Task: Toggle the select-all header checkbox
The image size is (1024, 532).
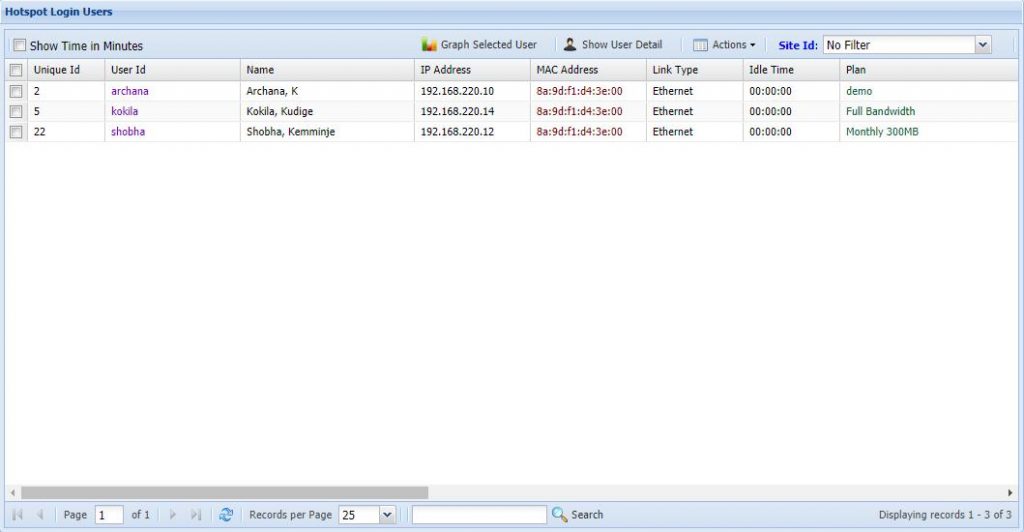Action: (x=16, y=70)
